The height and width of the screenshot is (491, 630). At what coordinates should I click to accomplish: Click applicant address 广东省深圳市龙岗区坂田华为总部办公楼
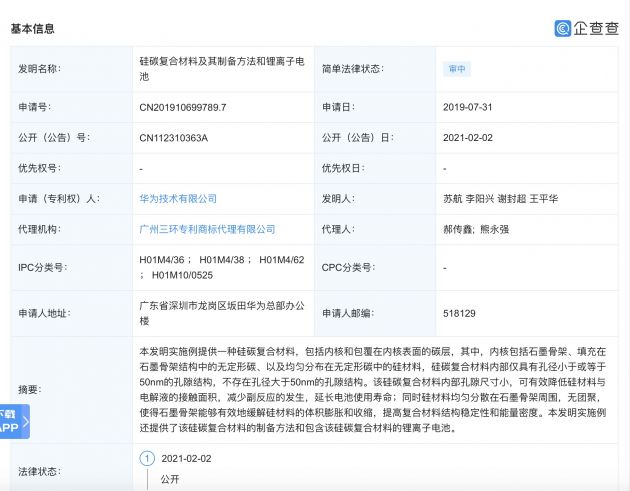click(222, 313)
